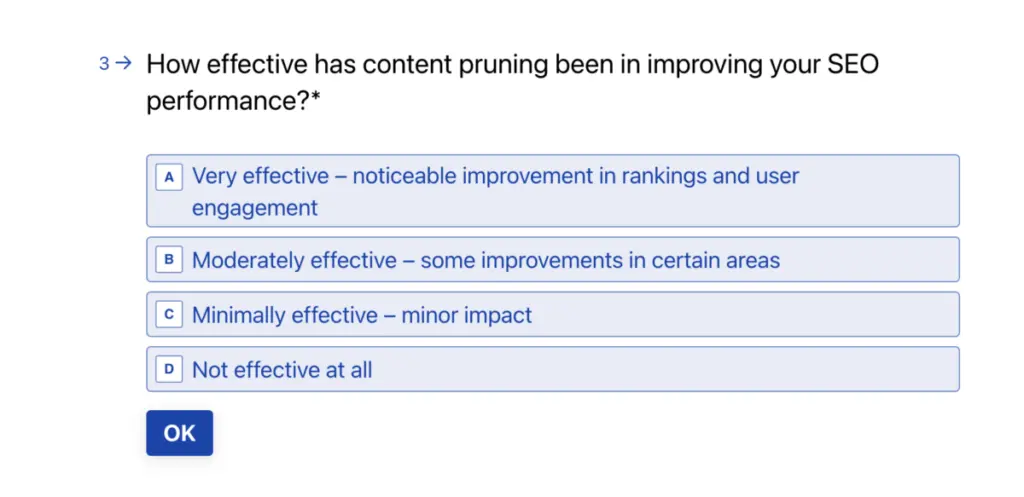Screen dimensions: 1024x497
Task: Click the letter C key badge
Action: [x=169, y=315]
